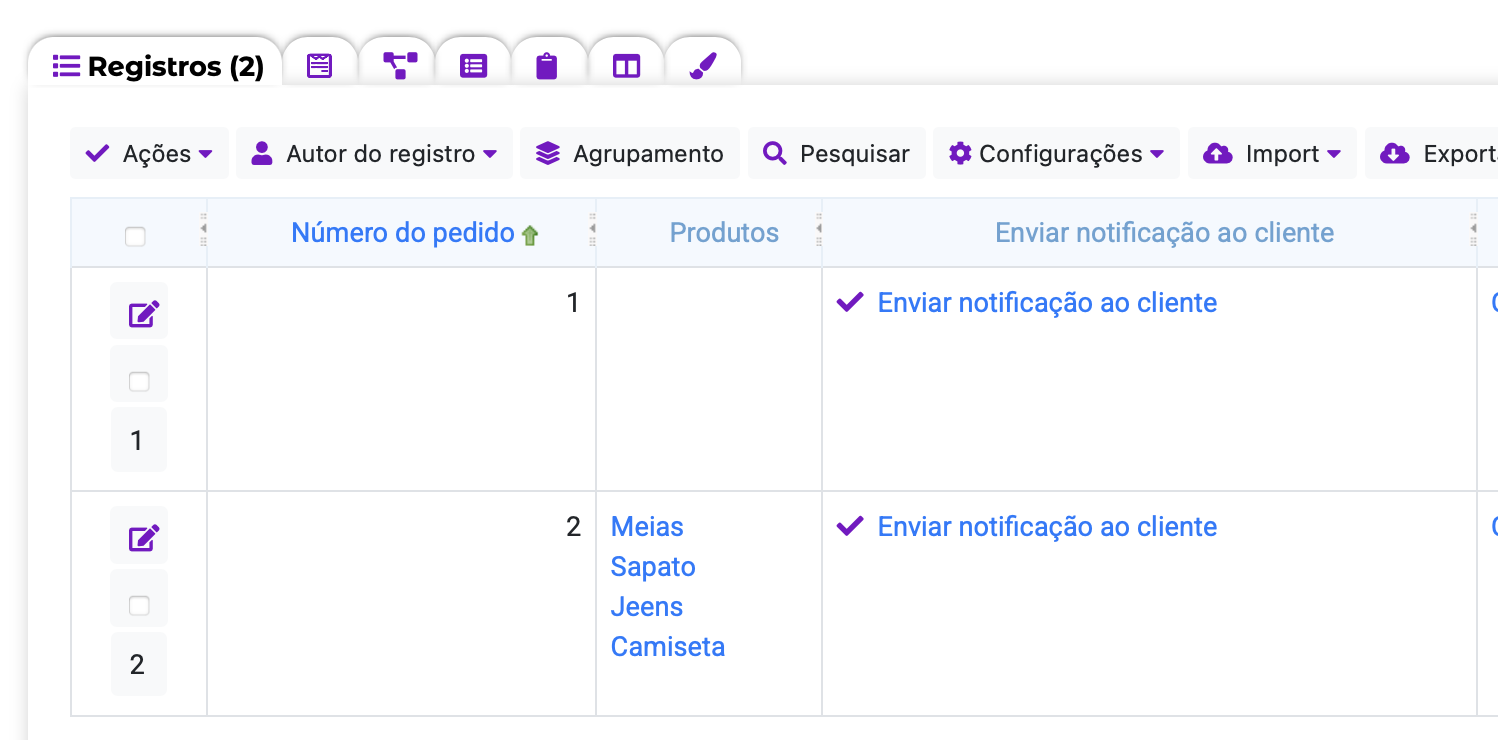The width and height of the screenshot is (1498, 740).
Task: Click the row number 1 label
Action: 138,440
